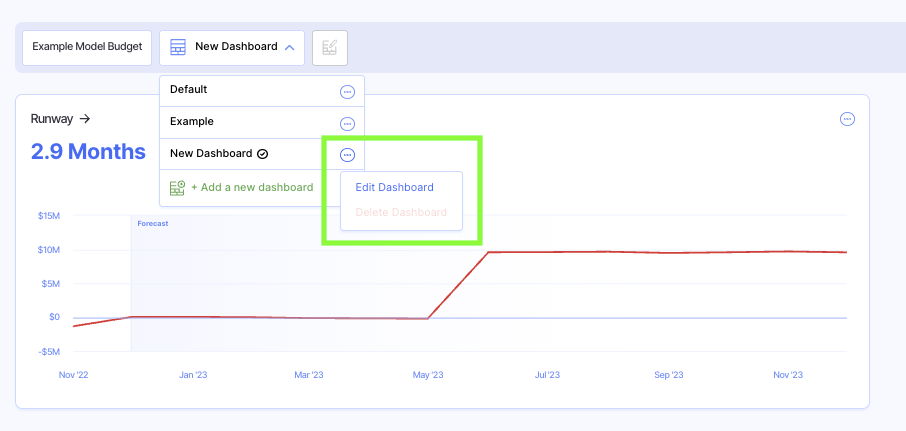Image resolution: width=906 pixels, height=431 pixels.
Task: Open the Example dashboard's ellipsis menu
Action: [x=347, y=124]
